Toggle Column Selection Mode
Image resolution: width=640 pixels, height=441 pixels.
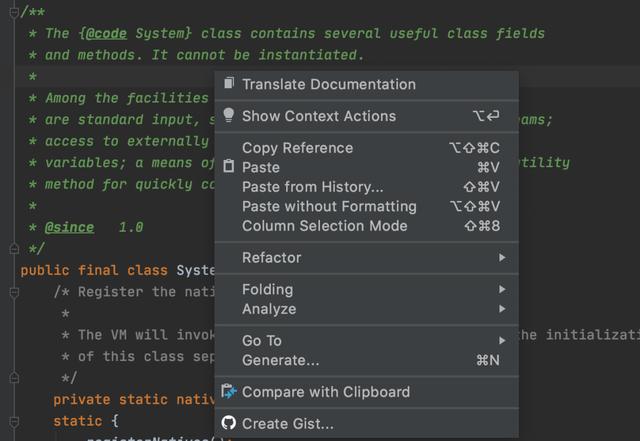point(324,226)
